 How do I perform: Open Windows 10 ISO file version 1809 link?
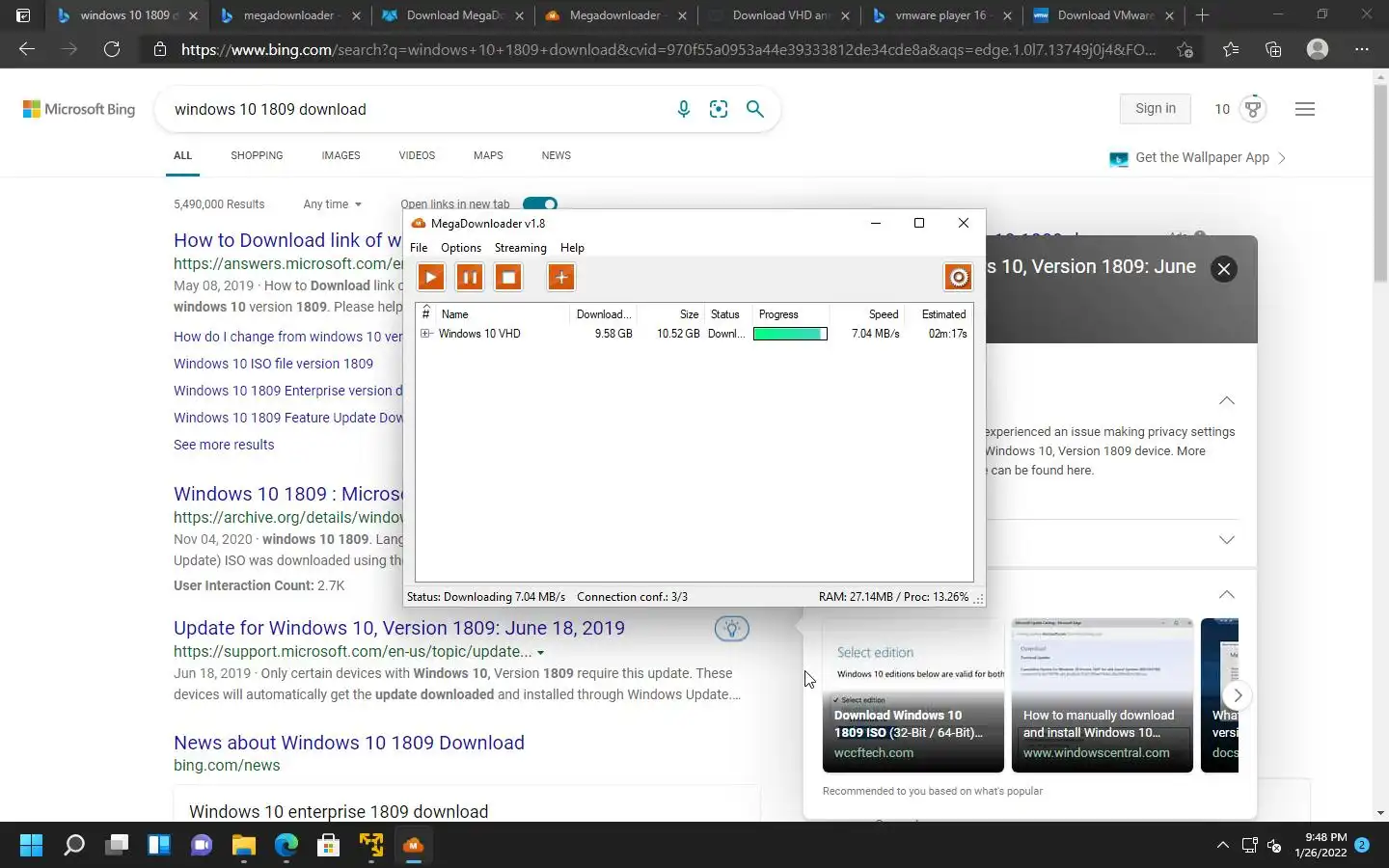point(273,364)
